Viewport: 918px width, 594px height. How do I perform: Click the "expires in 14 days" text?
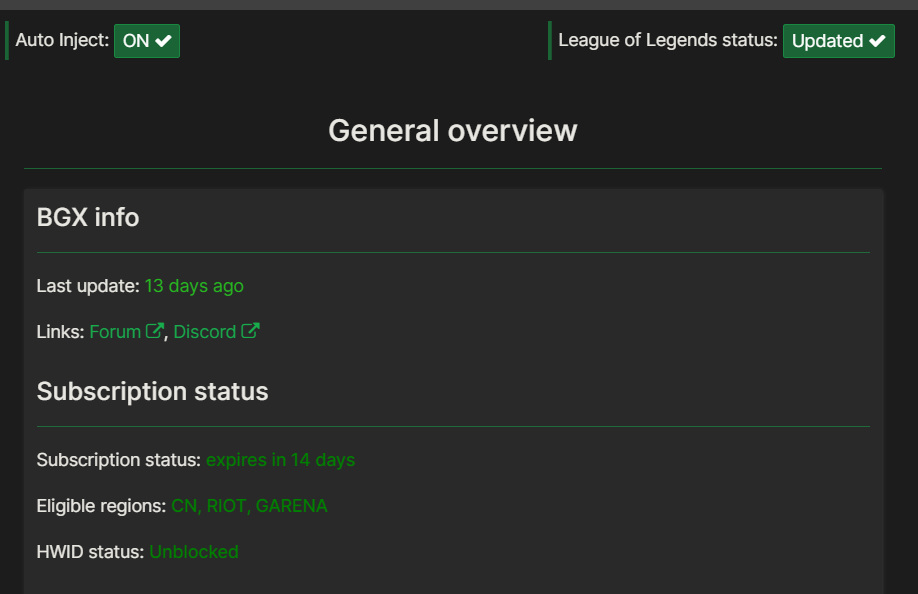pos(280,460)
